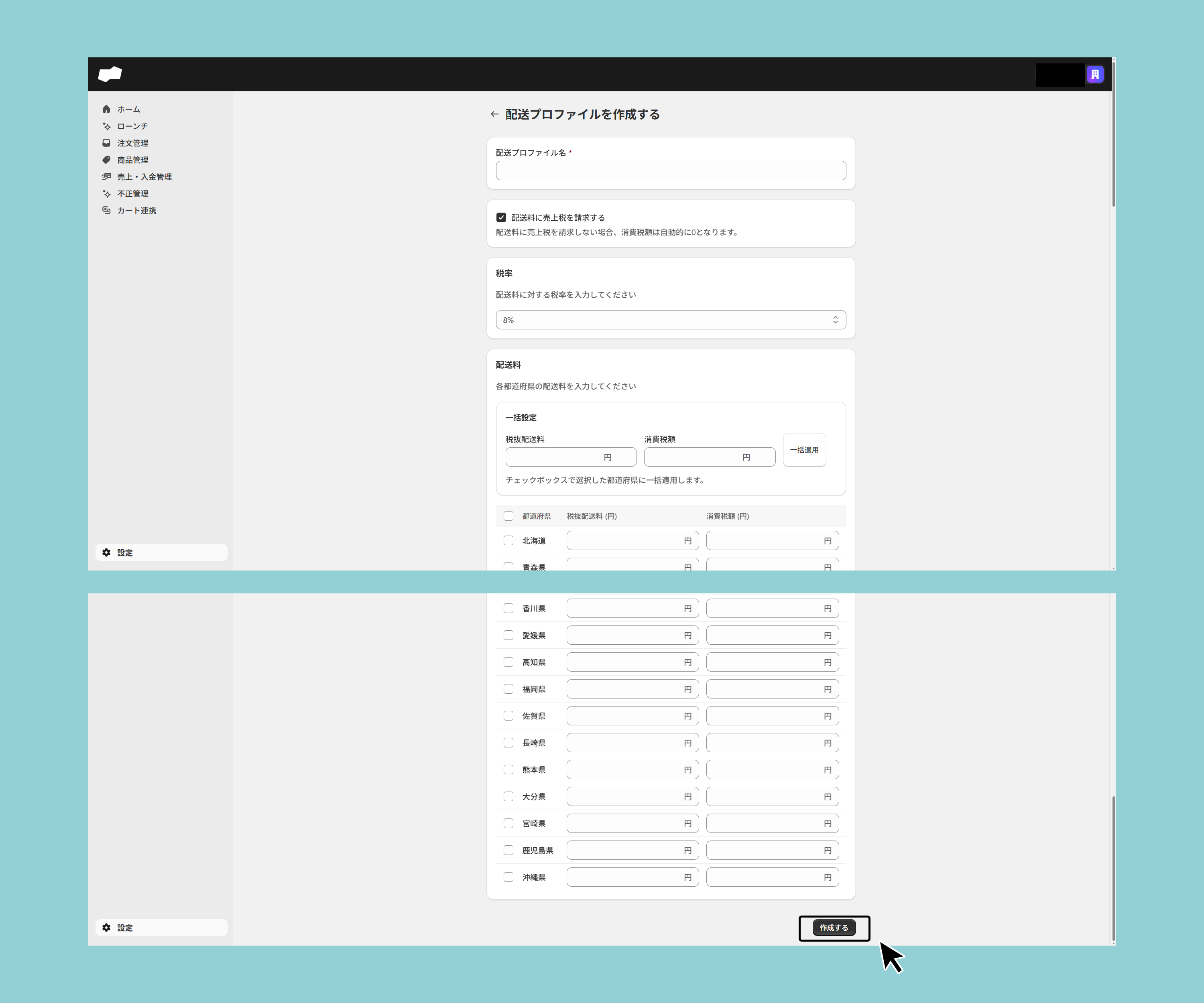Uncheck 配送料に売上税を請求する checkbox
This screenshot has width=1204, height=1003.
pyautogui.click(x=501, y=217)
